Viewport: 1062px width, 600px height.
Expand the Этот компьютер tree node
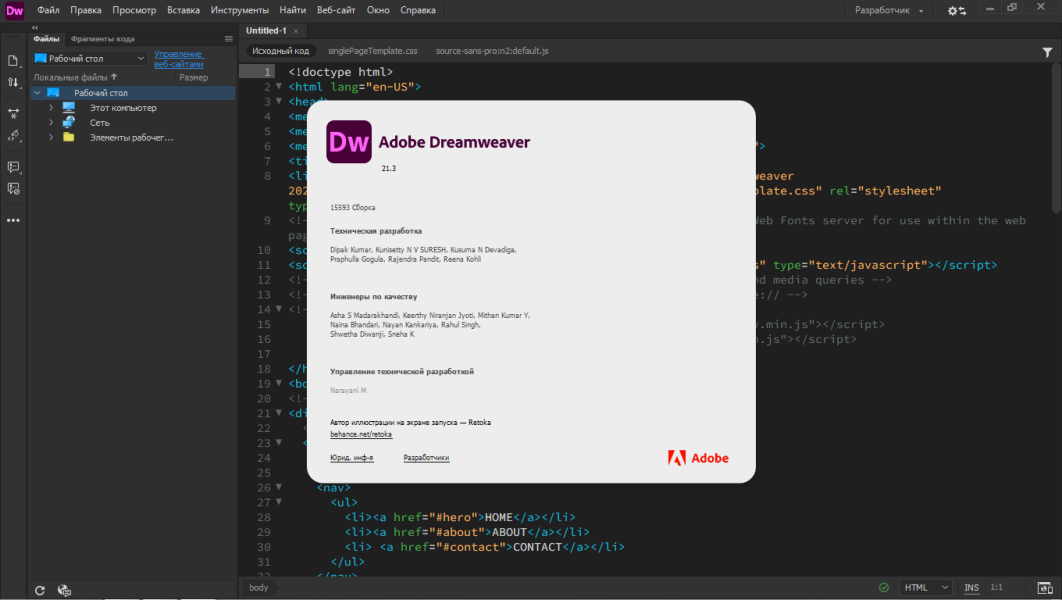click(51, 108)
